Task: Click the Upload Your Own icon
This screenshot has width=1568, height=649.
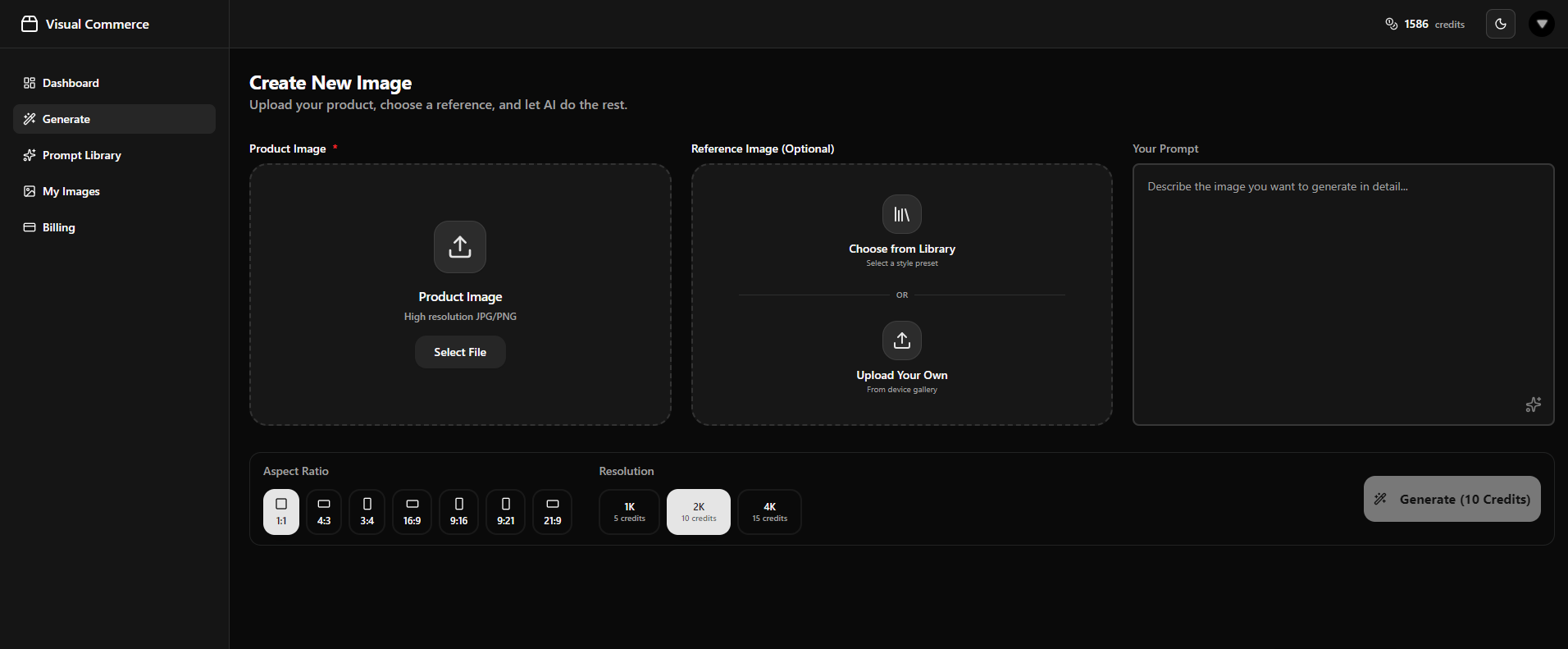Action: (901, 340)
